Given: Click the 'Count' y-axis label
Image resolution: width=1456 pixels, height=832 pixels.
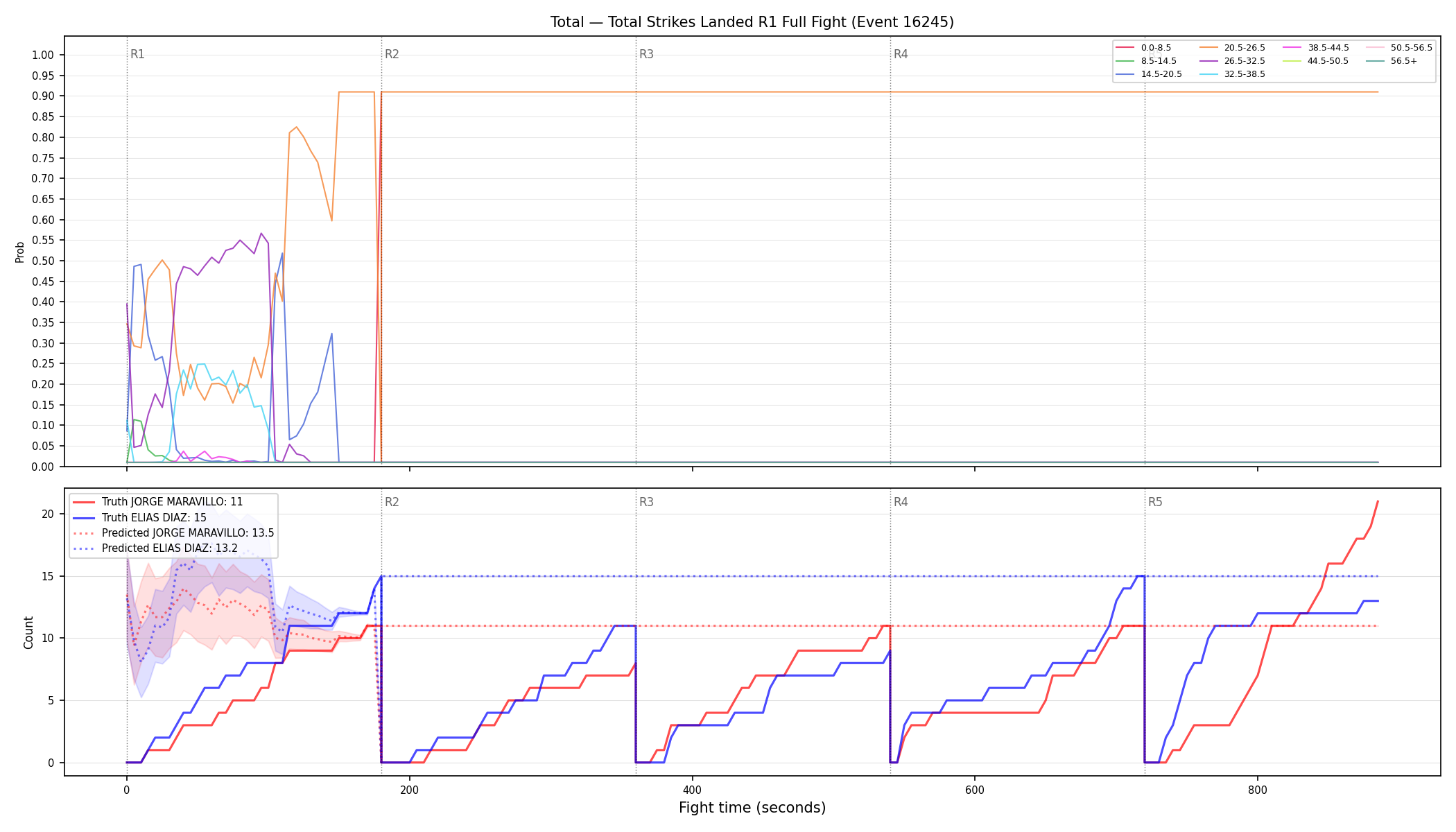Looking at the screenshot, I should 28,632.
